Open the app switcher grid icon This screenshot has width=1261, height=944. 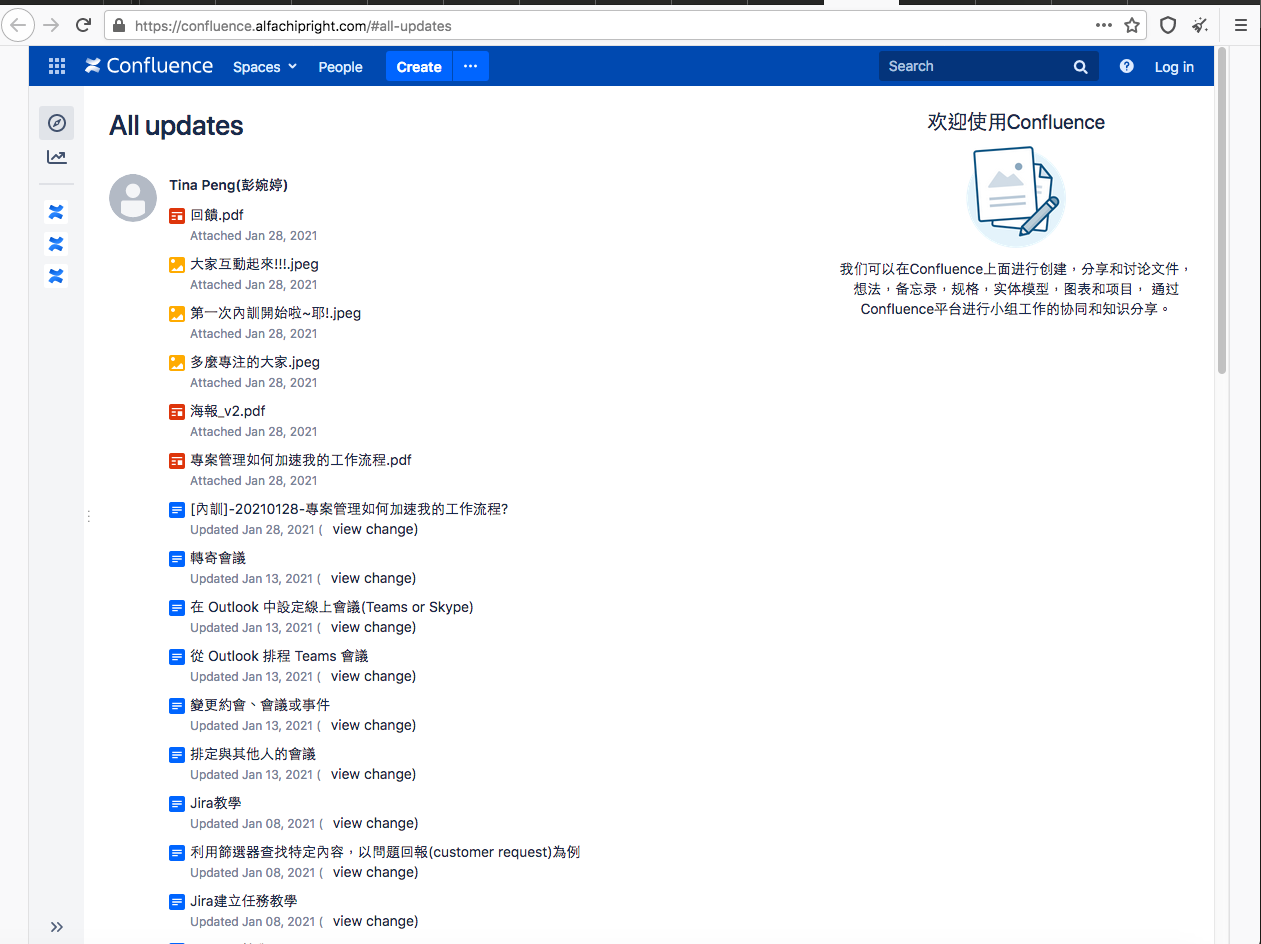(57, 66)
